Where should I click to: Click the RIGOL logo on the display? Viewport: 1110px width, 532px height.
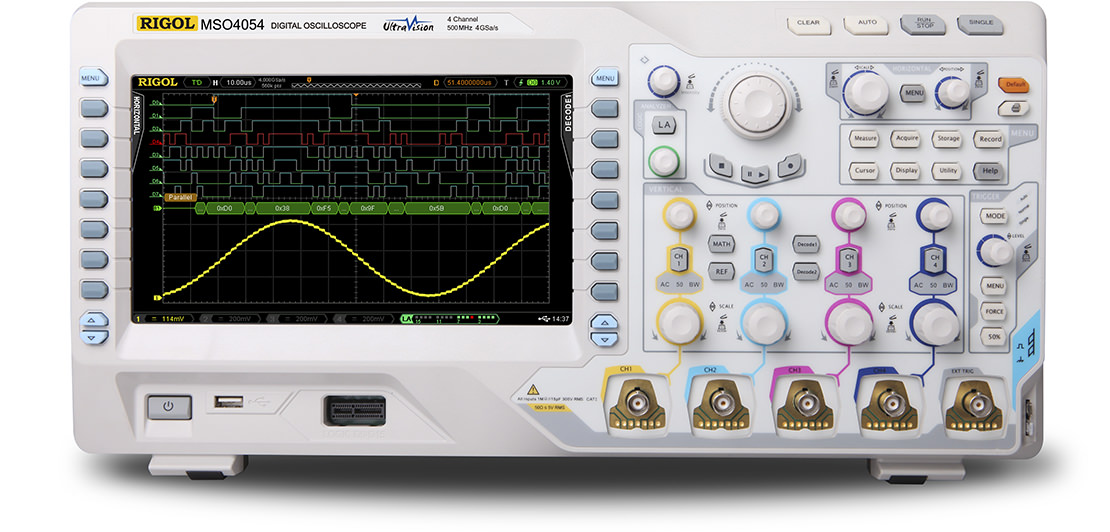pos(157,82)
